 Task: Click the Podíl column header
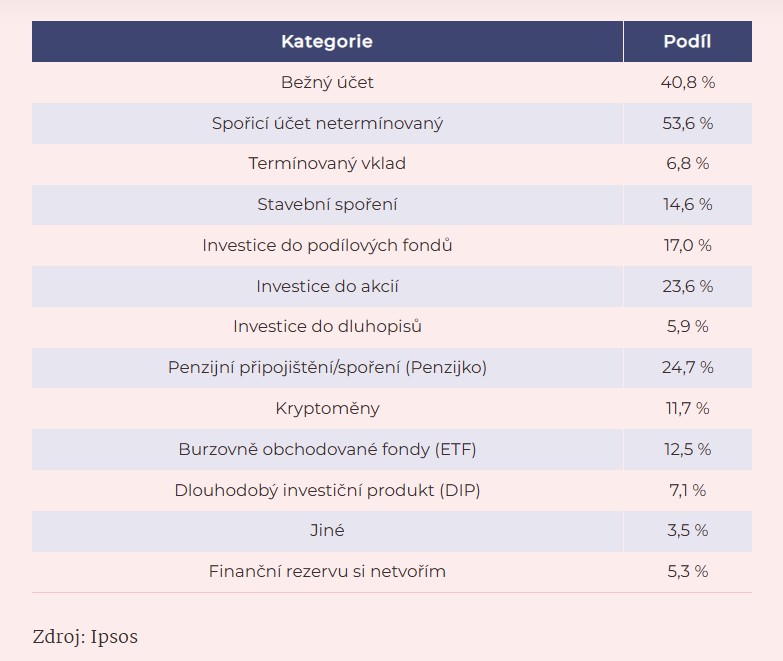pyautogui.click(x=687, y=42)
